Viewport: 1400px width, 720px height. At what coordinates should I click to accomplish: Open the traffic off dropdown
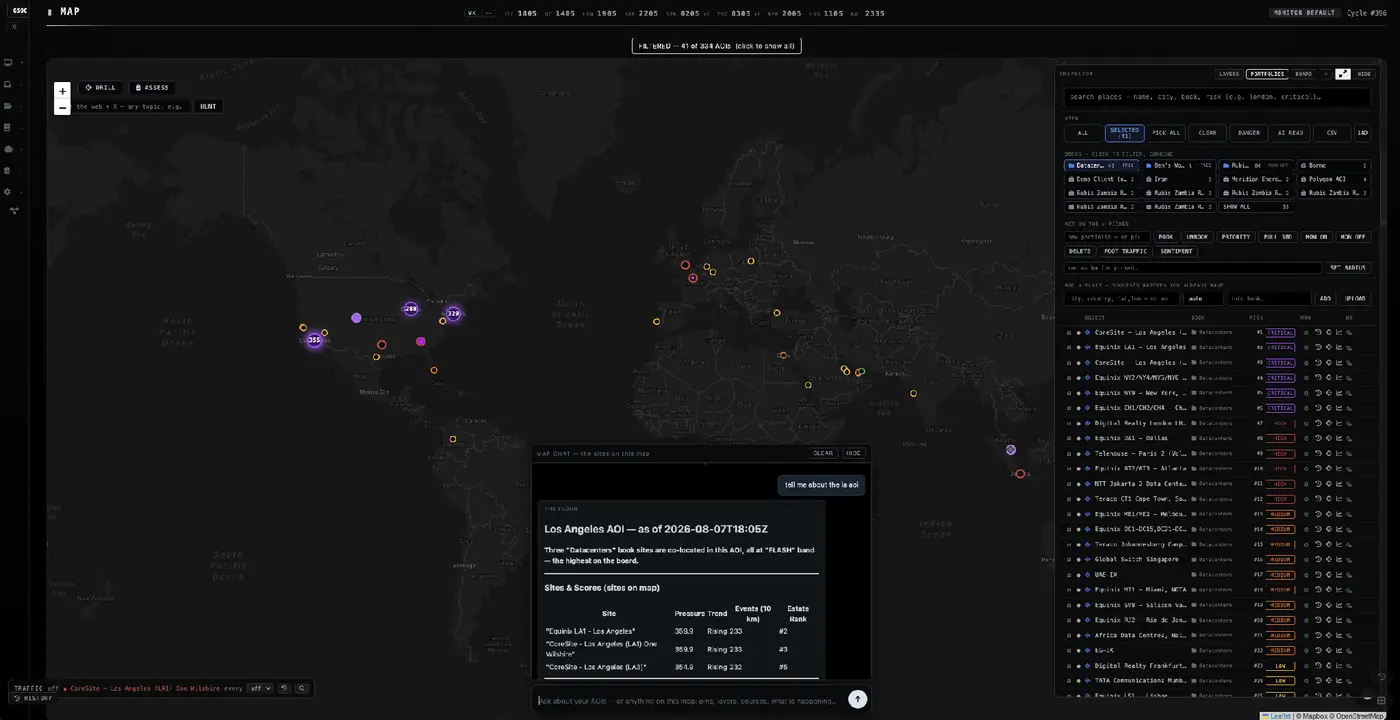[261, 688]
